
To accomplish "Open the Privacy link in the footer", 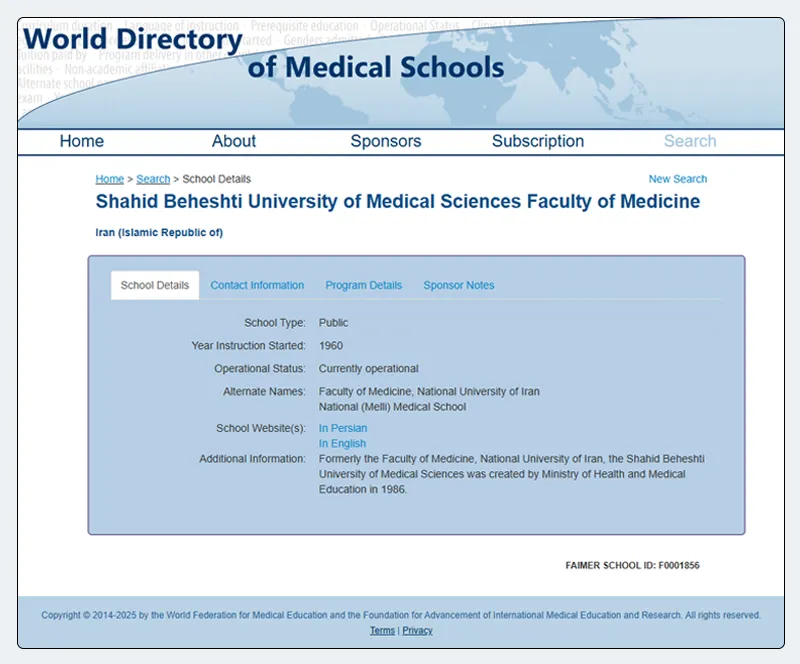I will click(418, 631).
